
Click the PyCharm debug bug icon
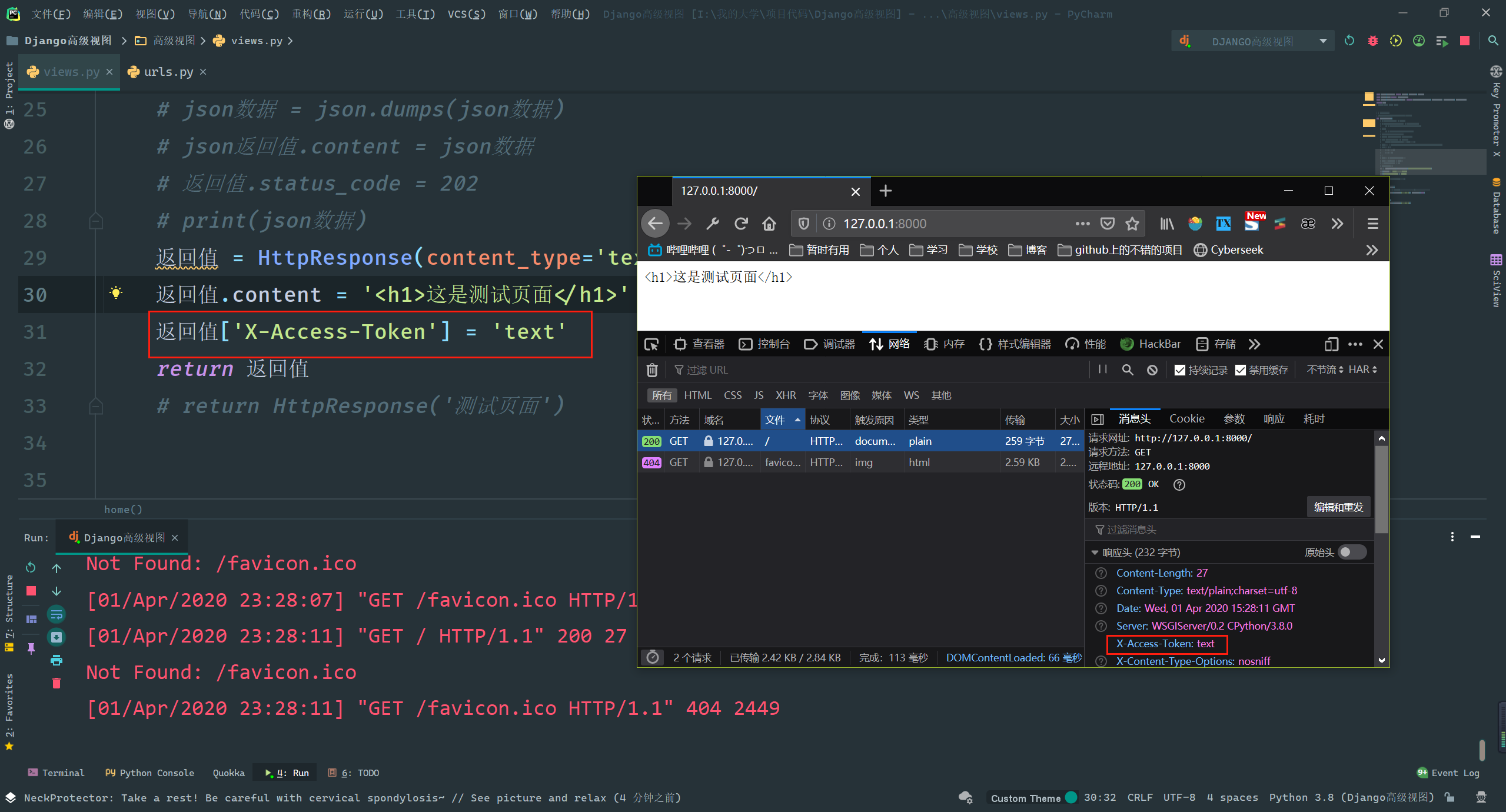[1372, 41]
